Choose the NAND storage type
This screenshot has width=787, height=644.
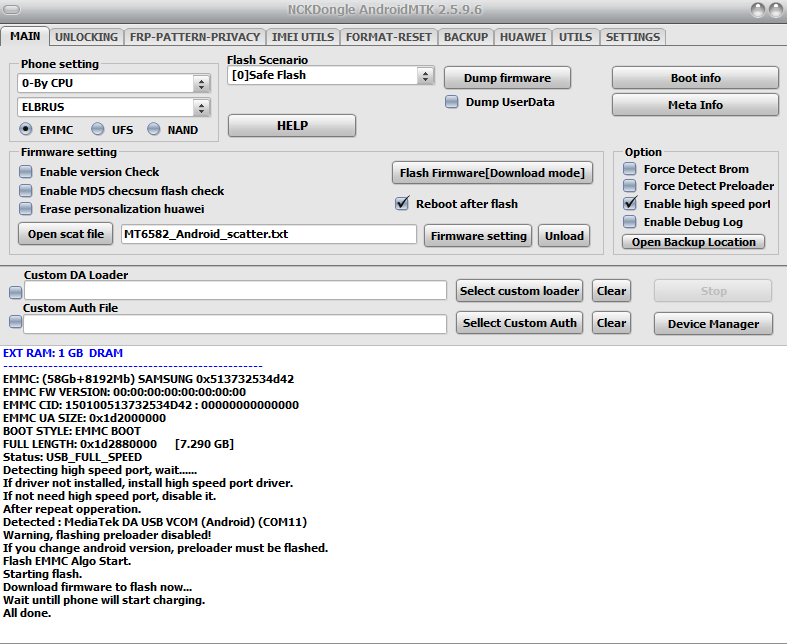pos(154,130)
